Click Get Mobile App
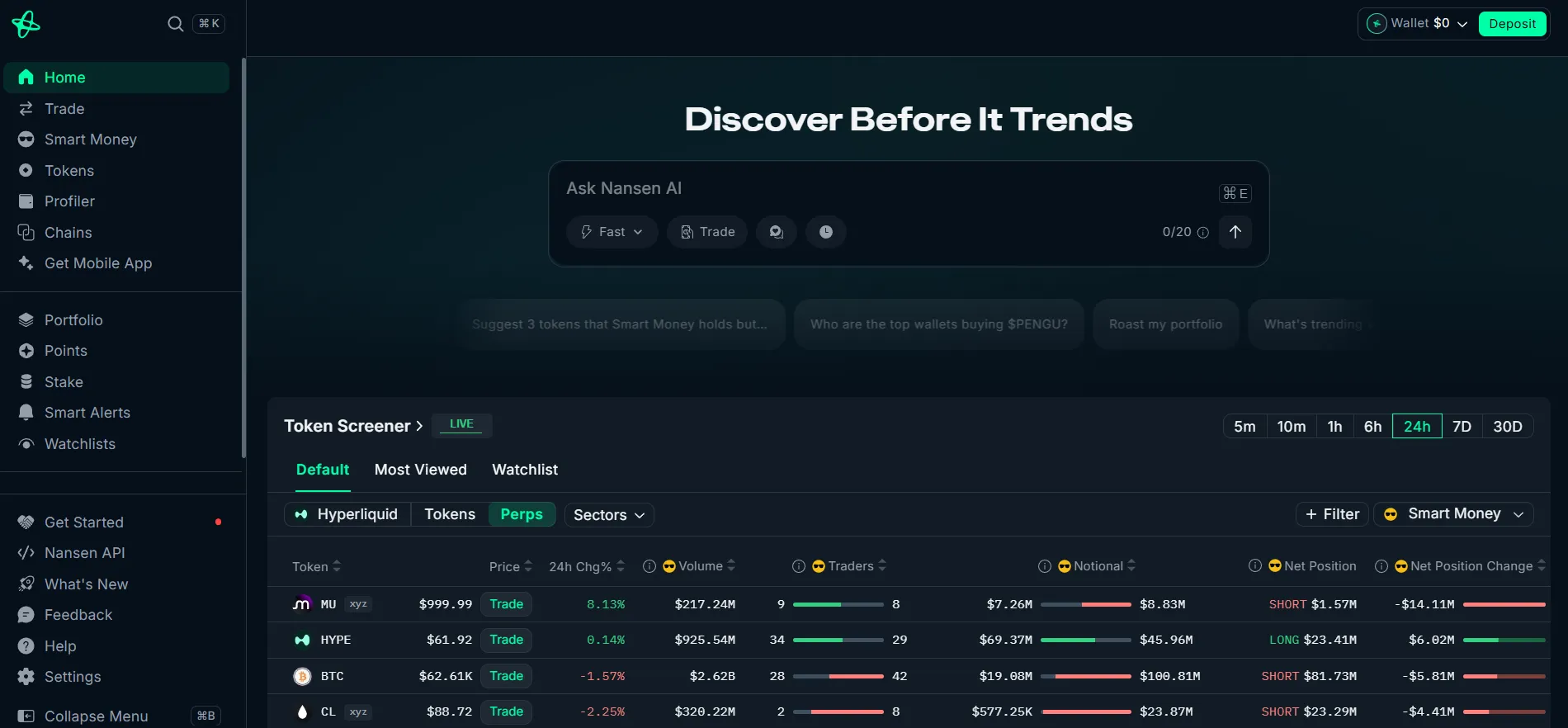This screenshot has width=1568, height=728. [116, 263]
